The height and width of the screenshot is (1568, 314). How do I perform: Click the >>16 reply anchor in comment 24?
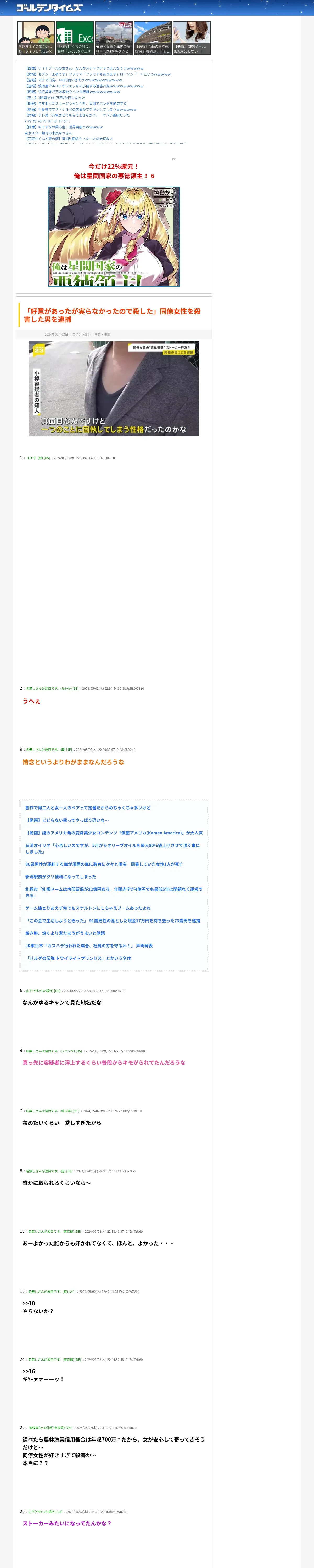coord(29,1371)
